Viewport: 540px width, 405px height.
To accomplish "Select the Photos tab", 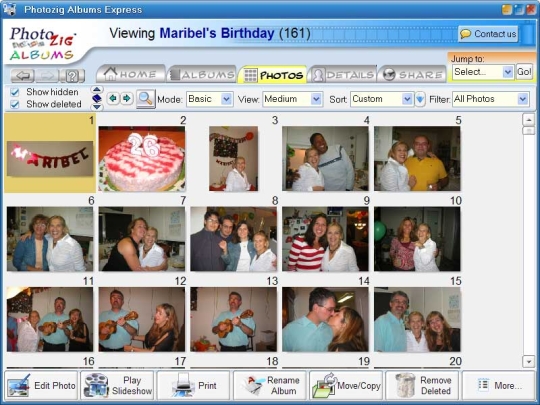I will 272,74.
